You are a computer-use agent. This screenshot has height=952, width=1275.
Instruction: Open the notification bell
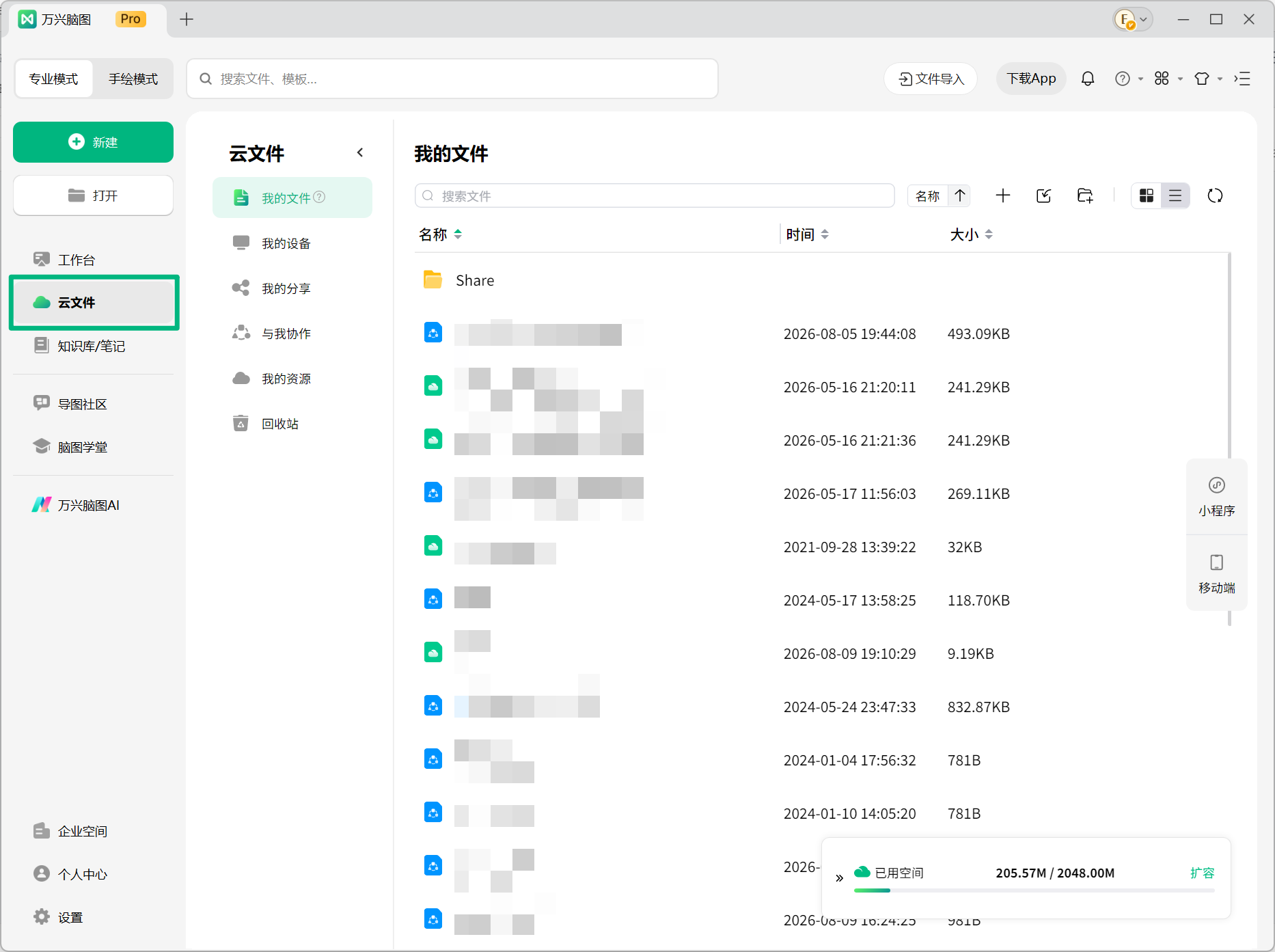click(x=1088, y=79)
